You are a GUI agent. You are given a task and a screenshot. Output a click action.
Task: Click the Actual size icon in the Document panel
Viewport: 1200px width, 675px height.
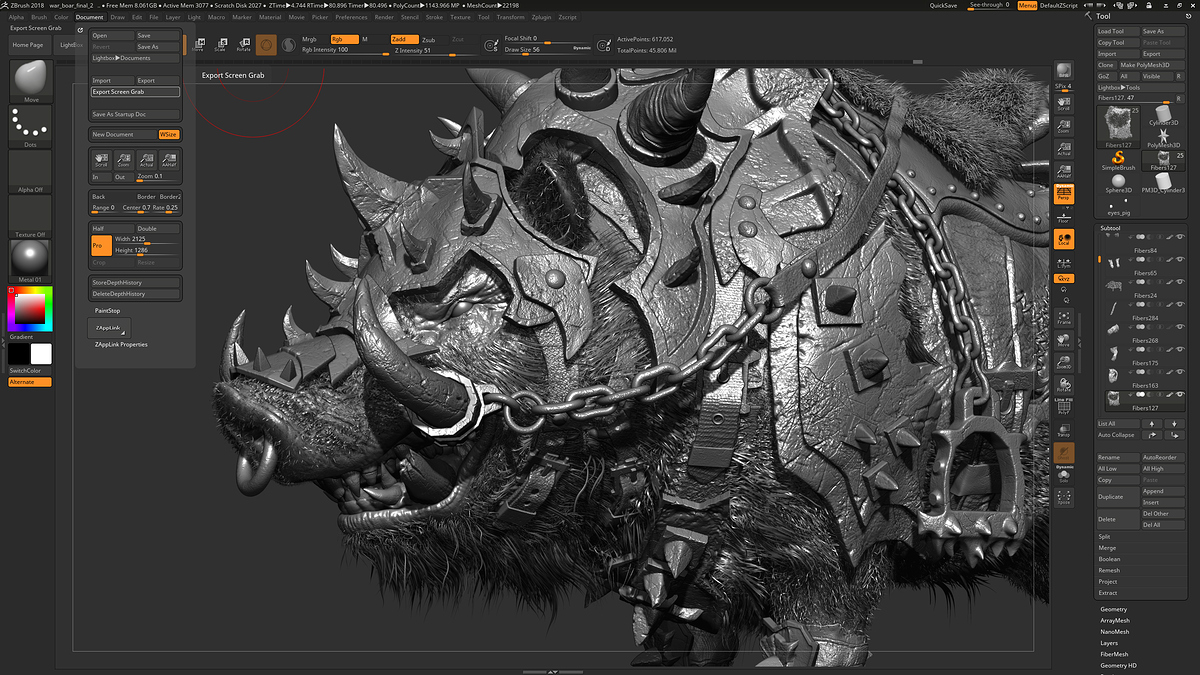point(147,159)
